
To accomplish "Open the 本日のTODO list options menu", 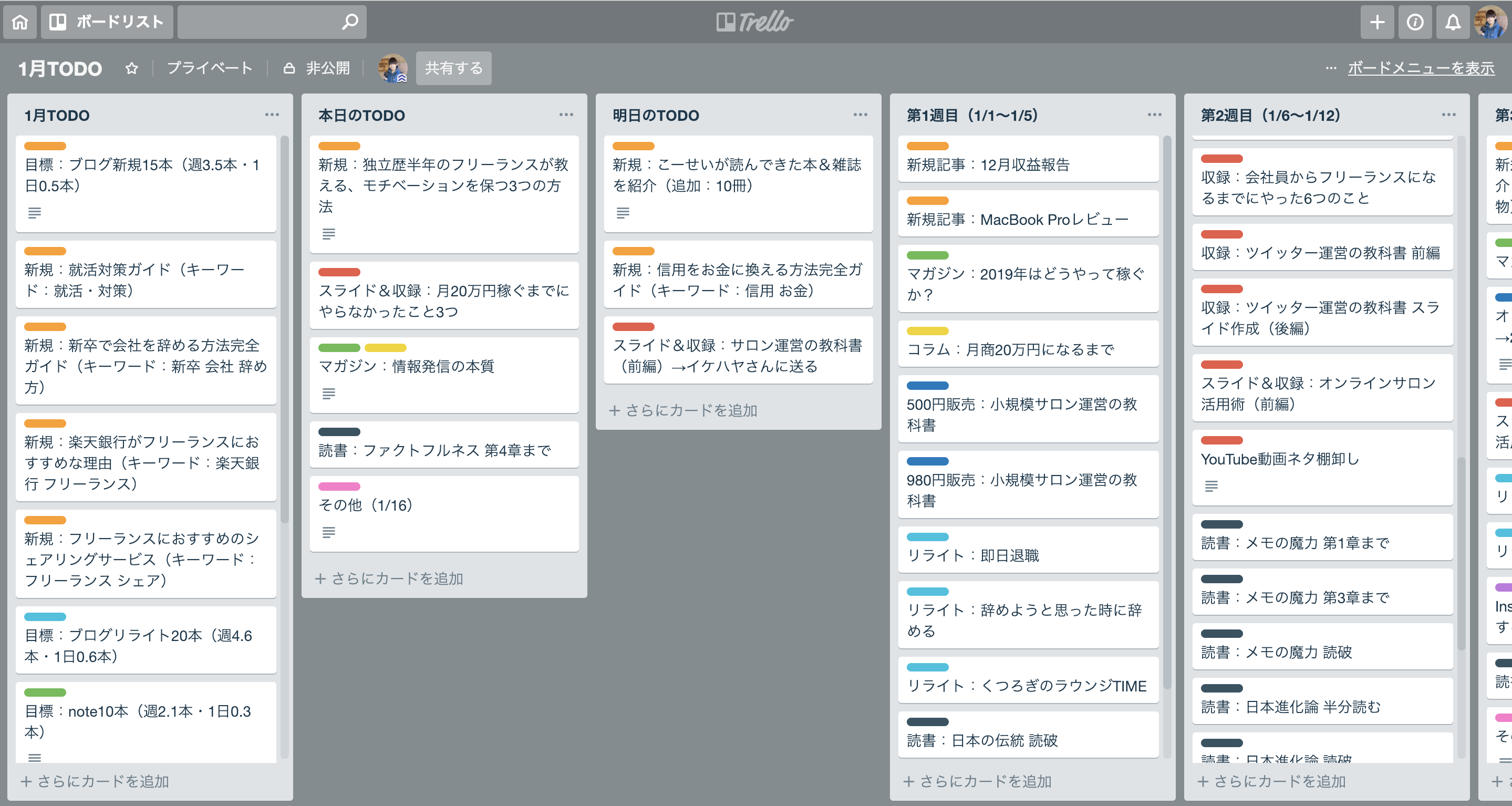I will click(x=566, y=115).
